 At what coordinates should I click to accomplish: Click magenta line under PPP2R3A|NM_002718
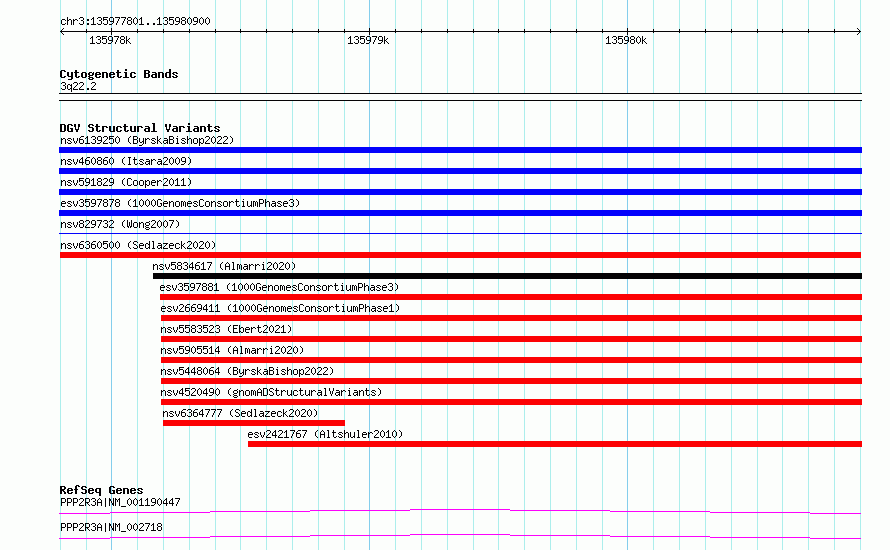460,536
